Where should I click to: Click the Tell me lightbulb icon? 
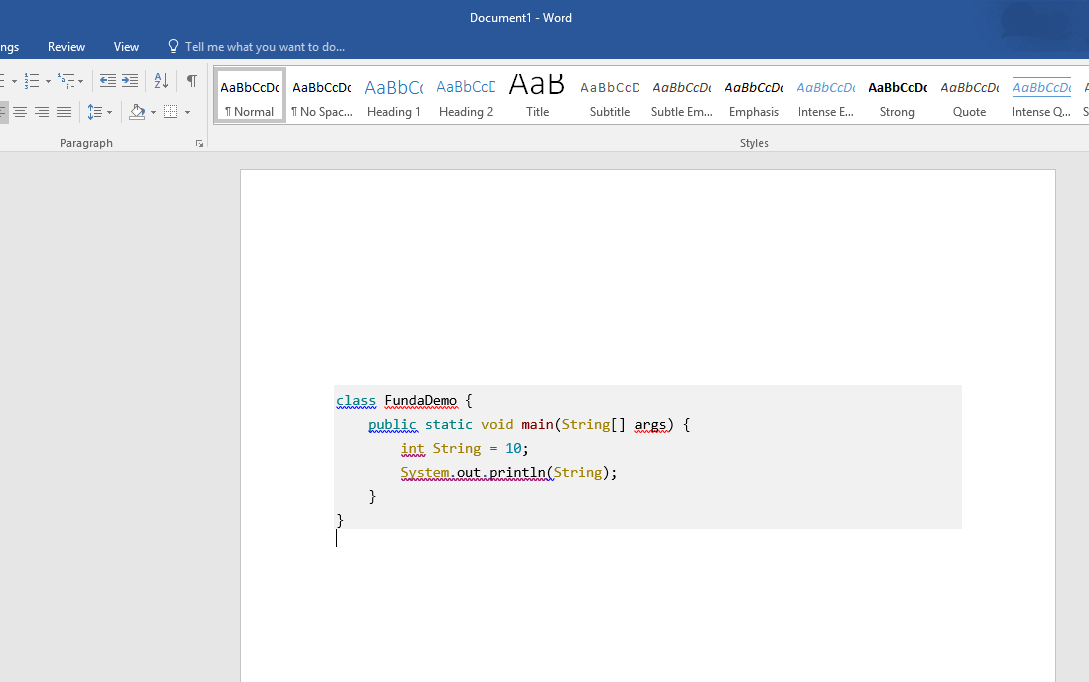point(174,46)
